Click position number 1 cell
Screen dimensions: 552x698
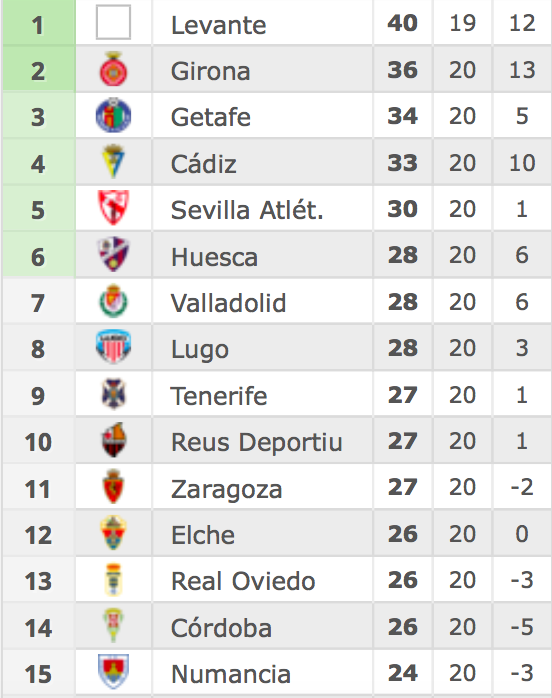point(39,23)
